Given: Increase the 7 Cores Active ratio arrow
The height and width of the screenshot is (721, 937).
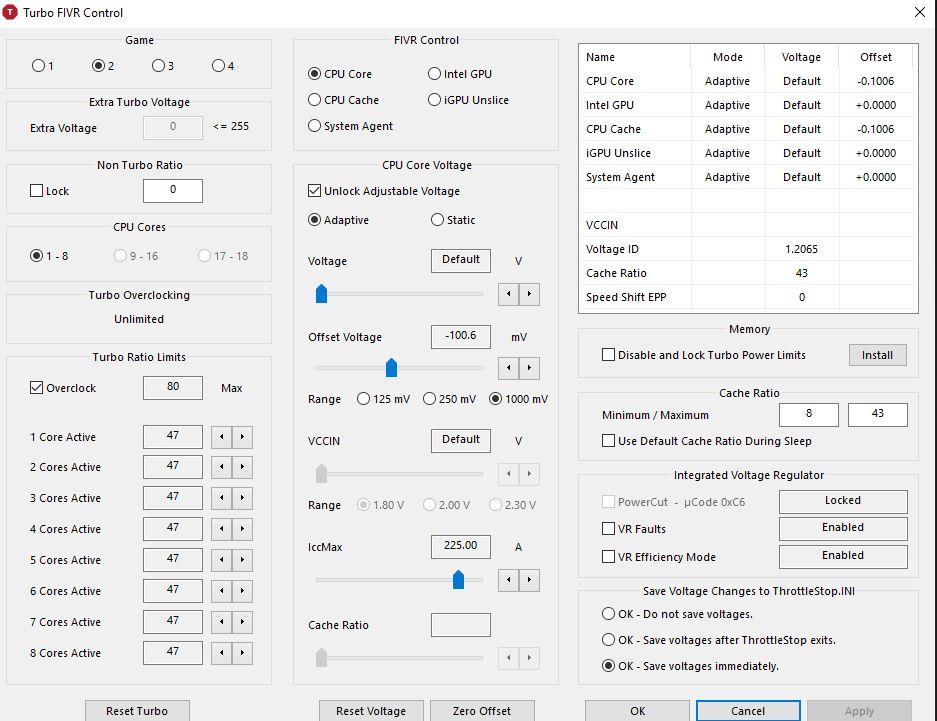Looking at the screenshot, I should [242, 622].
